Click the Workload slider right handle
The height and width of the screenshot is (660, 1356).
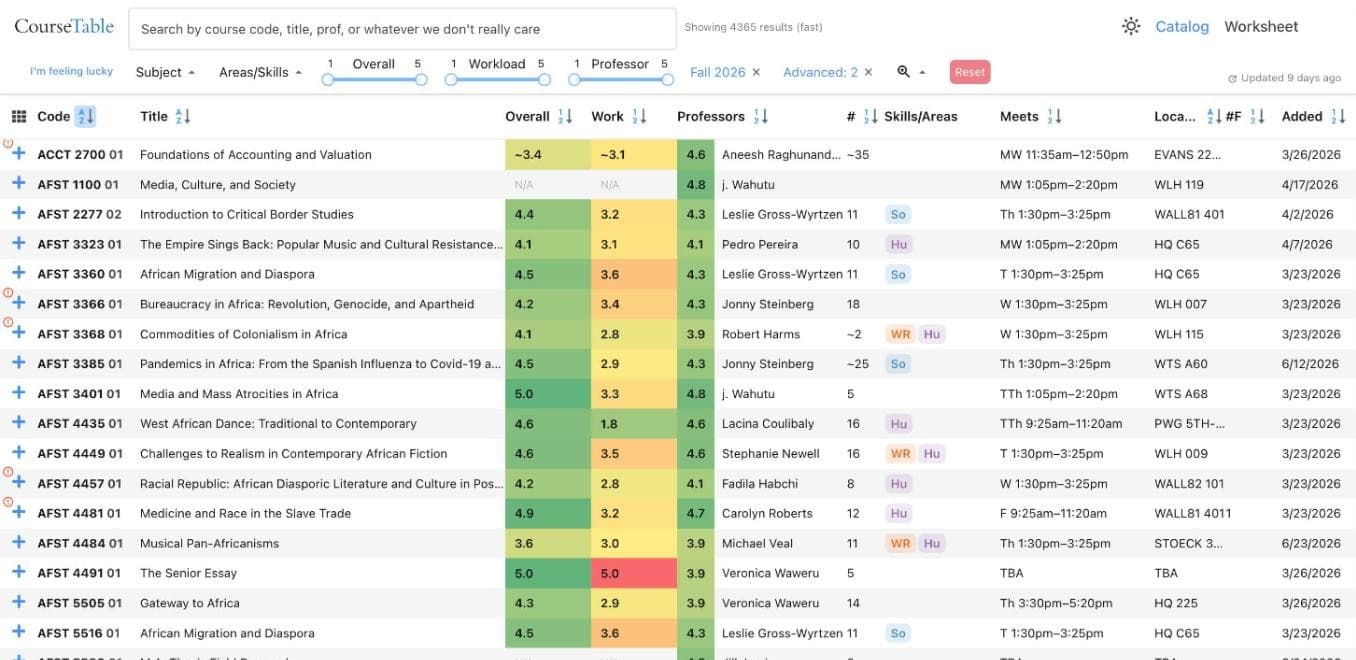click(544, 79)
